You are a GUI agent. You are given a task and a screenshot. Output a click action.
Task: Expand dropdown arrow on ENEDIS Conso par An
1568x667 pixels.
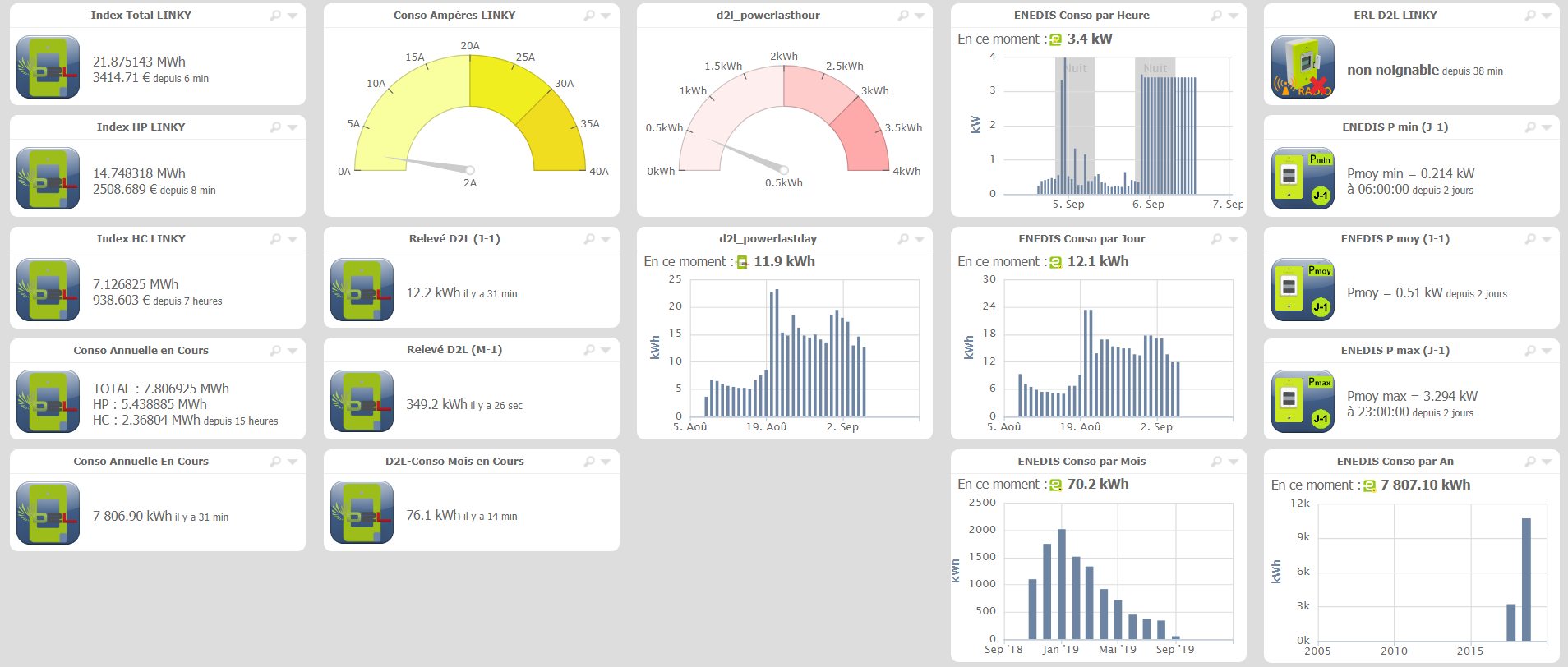pos(1547,462)
